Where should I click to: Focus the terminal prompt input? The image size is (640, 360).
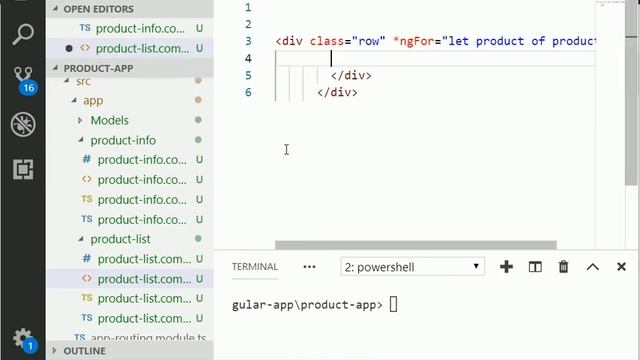pos(393,304)
